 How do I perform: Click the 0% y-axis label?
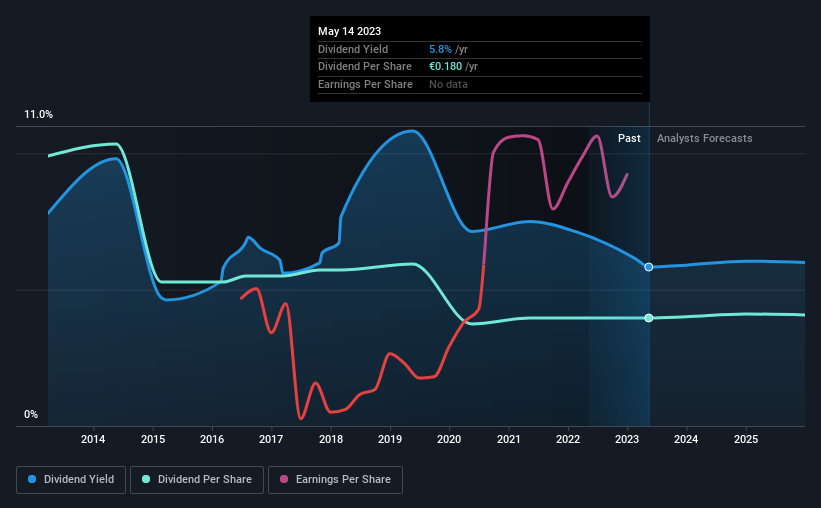(31, 414)
